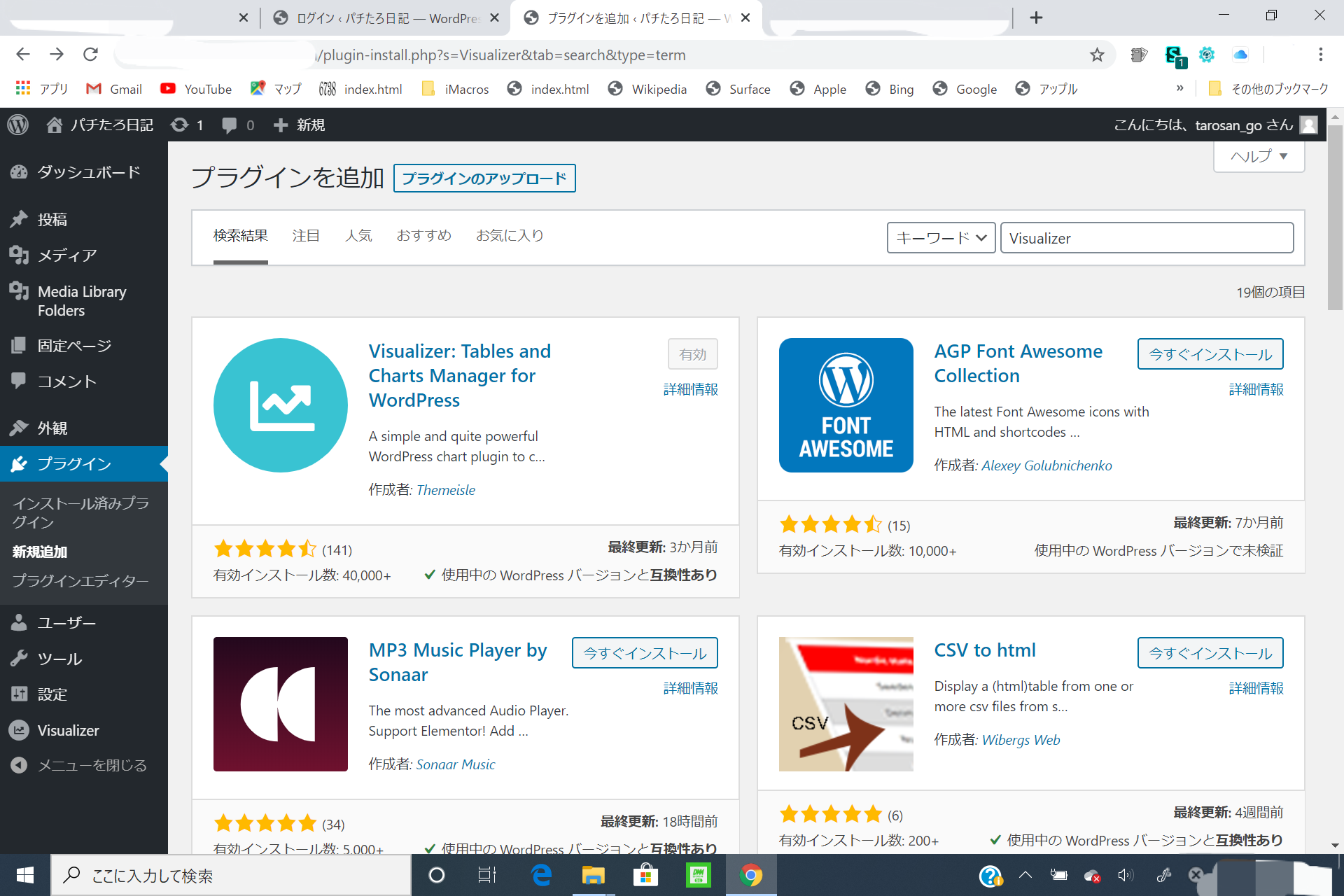Open 固定ページ menu in sidebar
1344x896 pixels.
coord(84,345)
